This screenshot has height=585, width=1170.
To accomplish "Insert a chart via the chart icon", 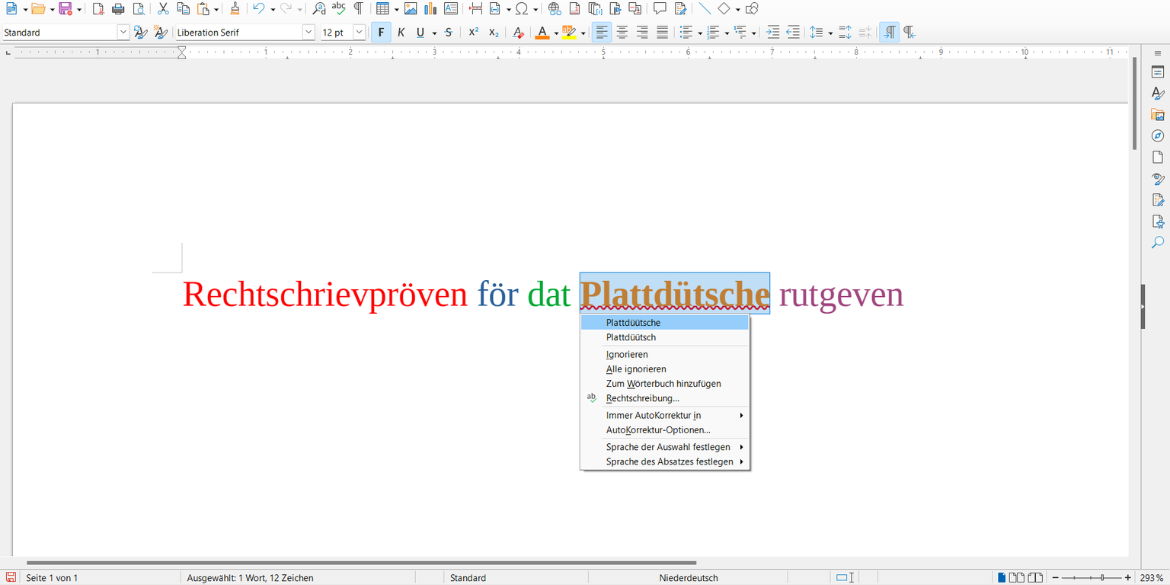I will coord(429,8).
